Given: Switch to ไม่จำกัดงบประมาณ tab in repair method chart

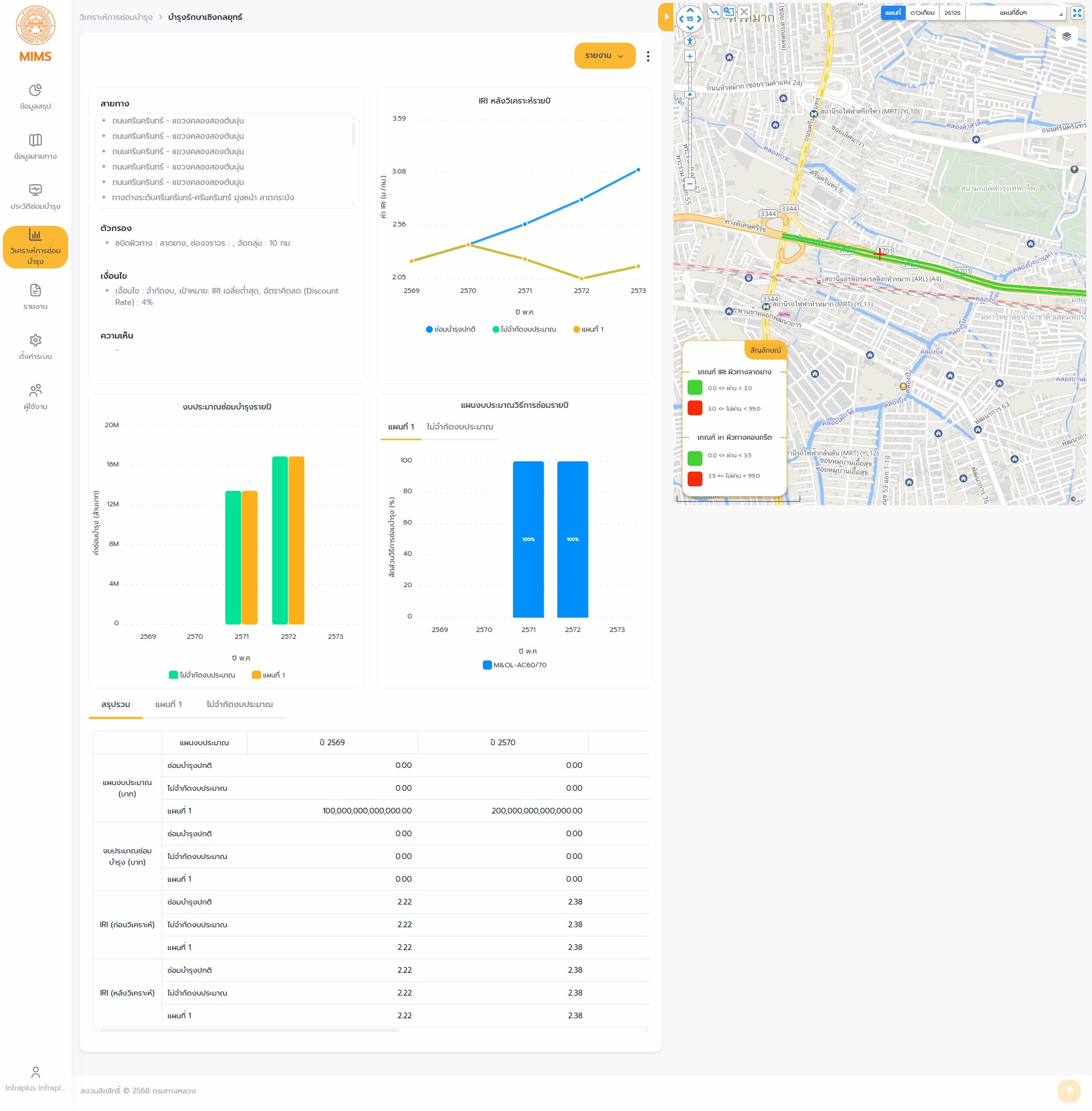Looking at the screenshot, I should (x=460, y=427).
